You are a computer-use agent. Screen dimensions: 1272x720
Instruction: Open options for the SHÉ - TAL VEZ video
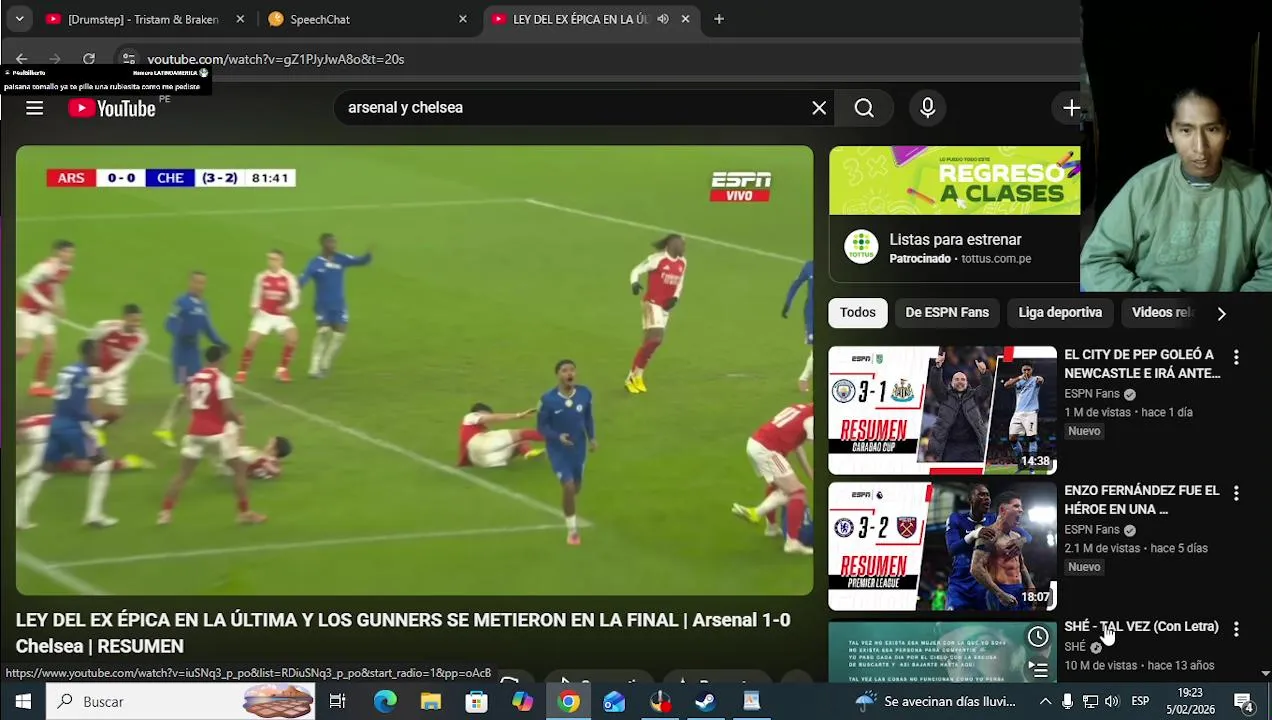pos(1236,629)
